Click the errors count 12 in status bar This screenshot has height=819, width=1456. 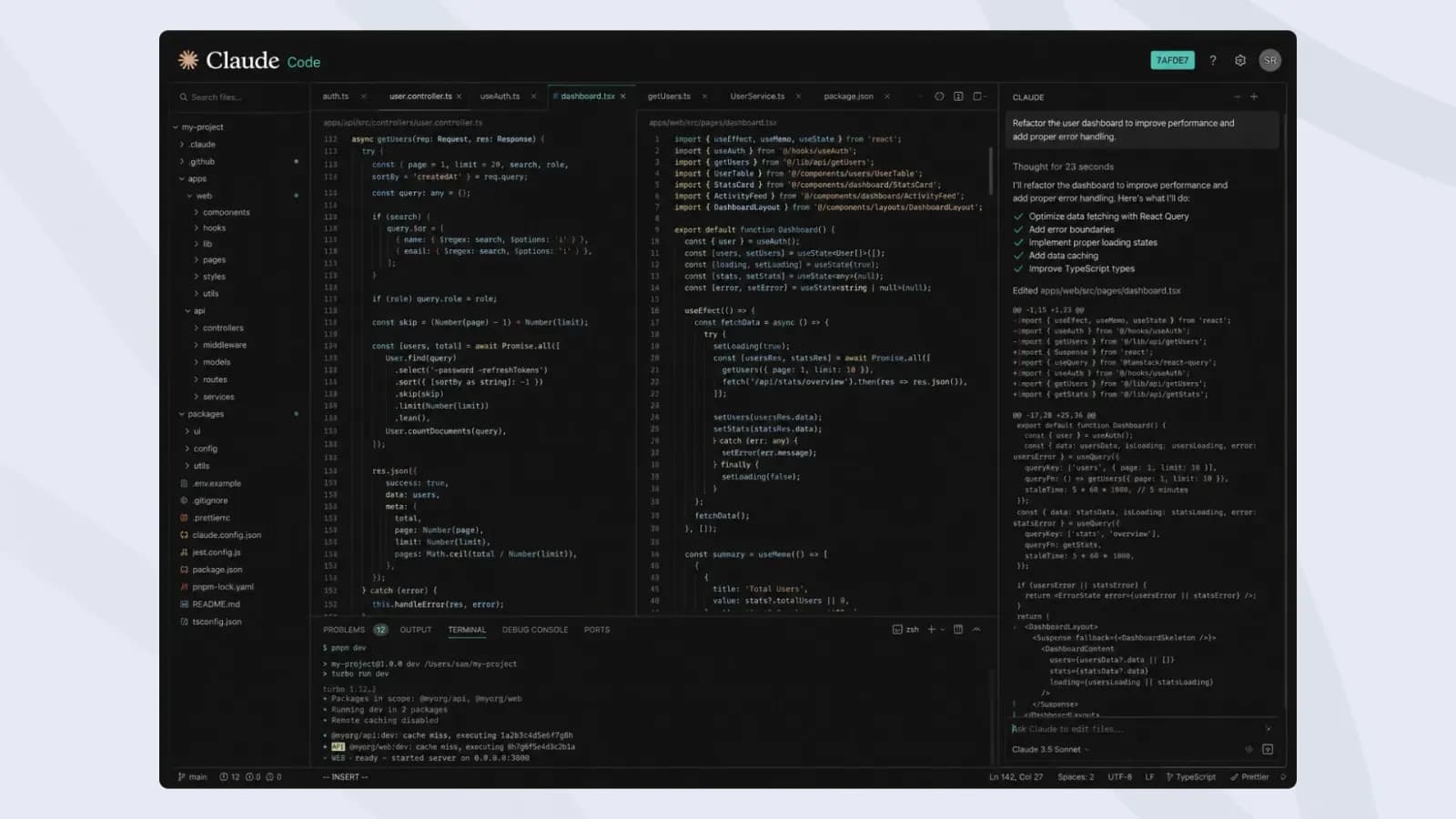pyautogui.click(x=229, y=777)
